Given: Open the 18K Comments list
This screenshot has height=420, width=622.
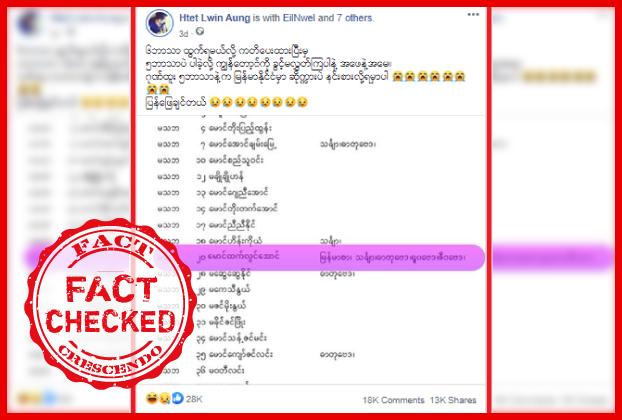Looking at the screenshot, I should click(x=393, y=400).
